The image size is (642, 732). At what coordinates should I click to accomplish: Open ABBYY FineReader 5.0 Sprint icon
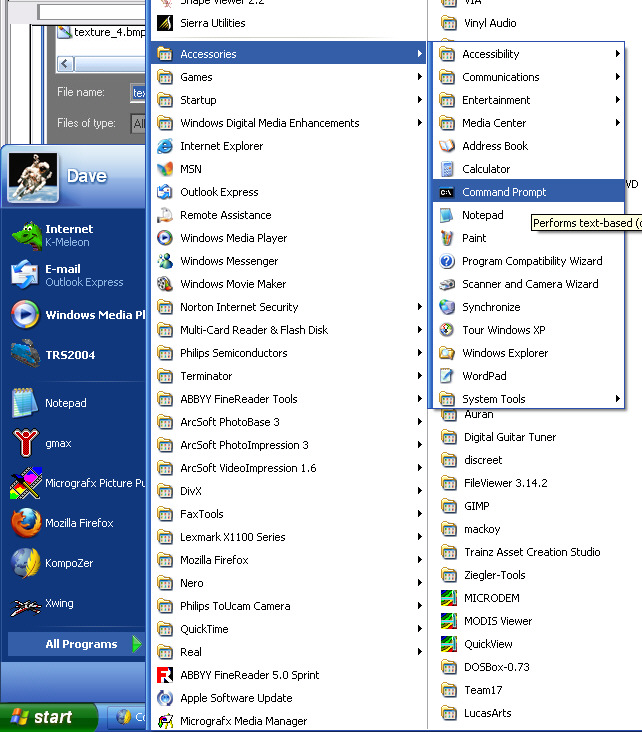165,675
